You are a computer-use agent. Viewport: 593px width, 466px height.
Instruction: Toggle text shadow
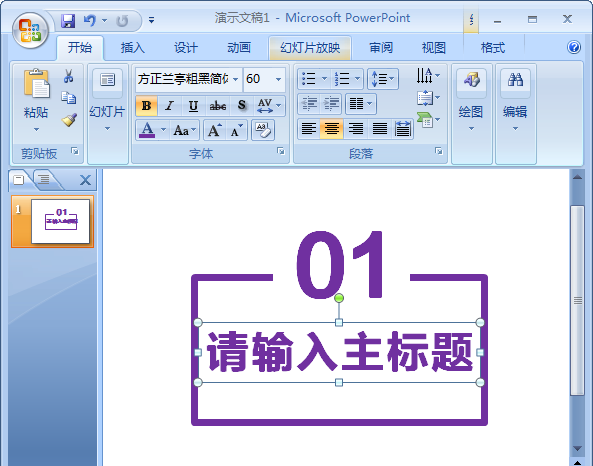pyautogui.click(x=242, y=106)
